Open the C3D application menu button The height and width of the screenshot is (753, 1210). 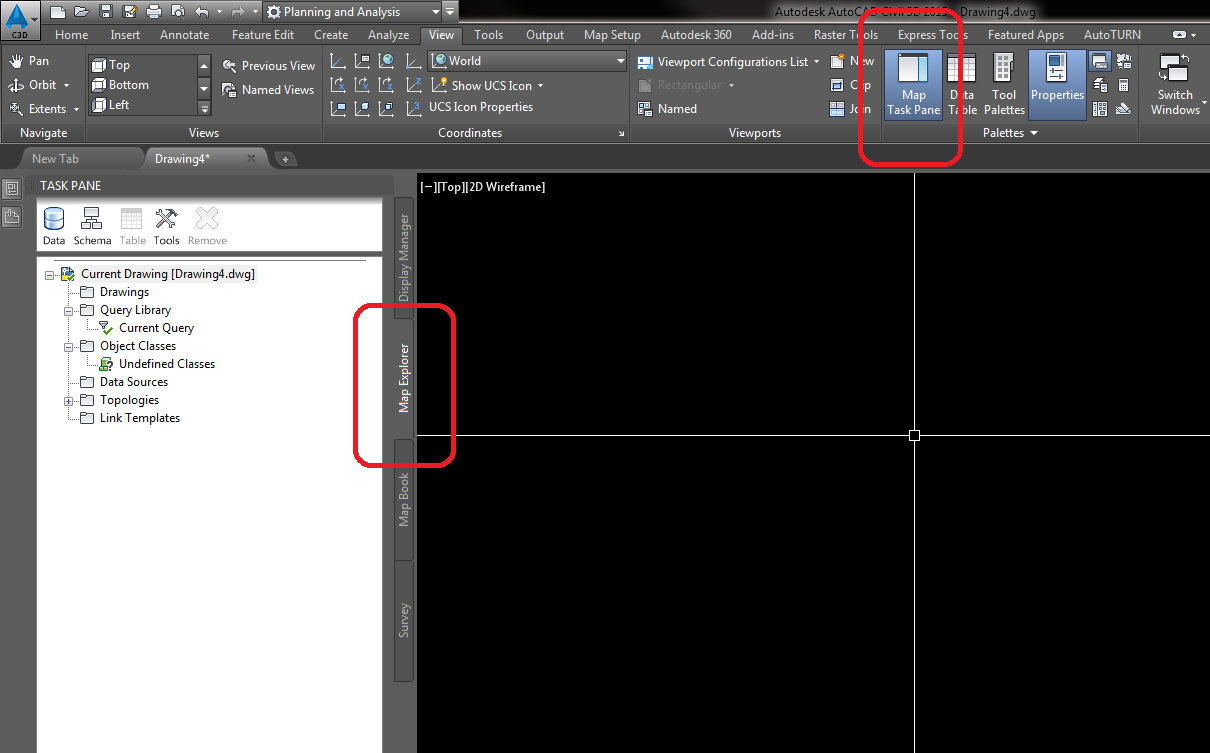tap(20, 20)
